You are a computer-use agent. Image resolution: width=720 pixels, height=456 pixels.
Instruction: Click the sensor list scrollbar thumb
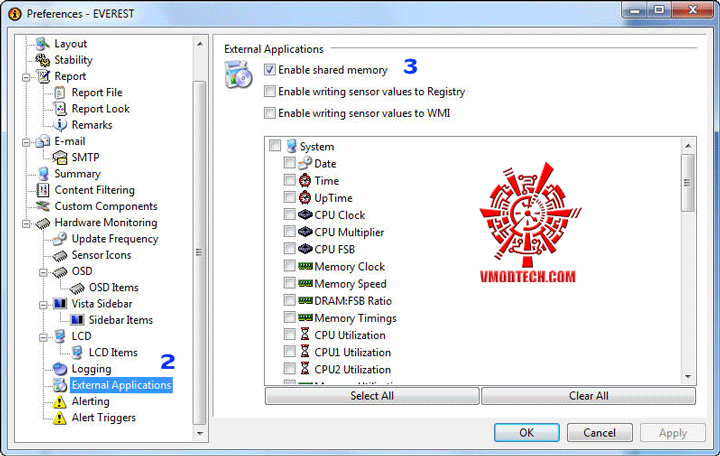(687, 183)
